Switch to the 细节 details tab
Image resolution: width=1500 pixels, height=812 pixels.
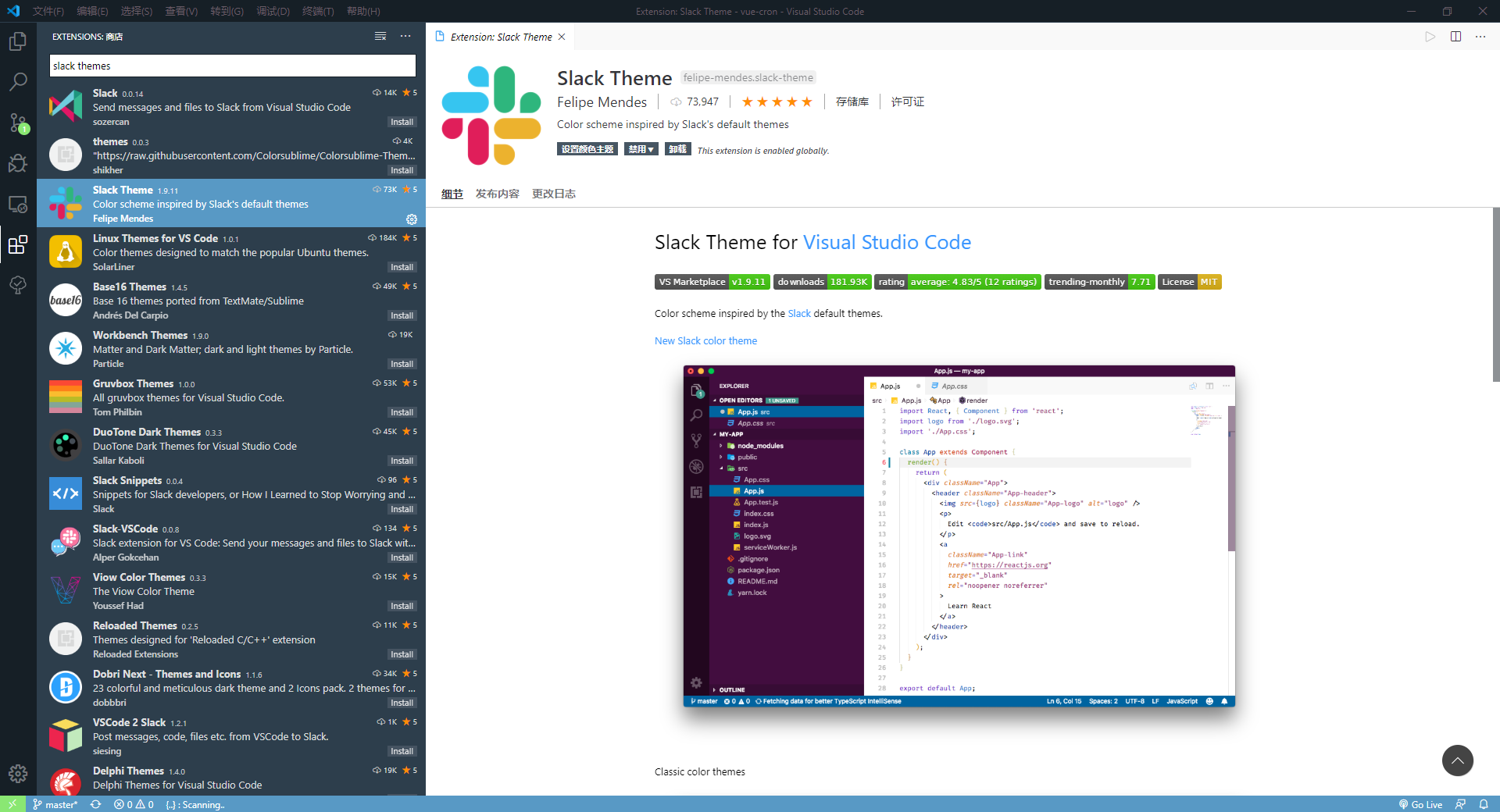tap(452, 194)
